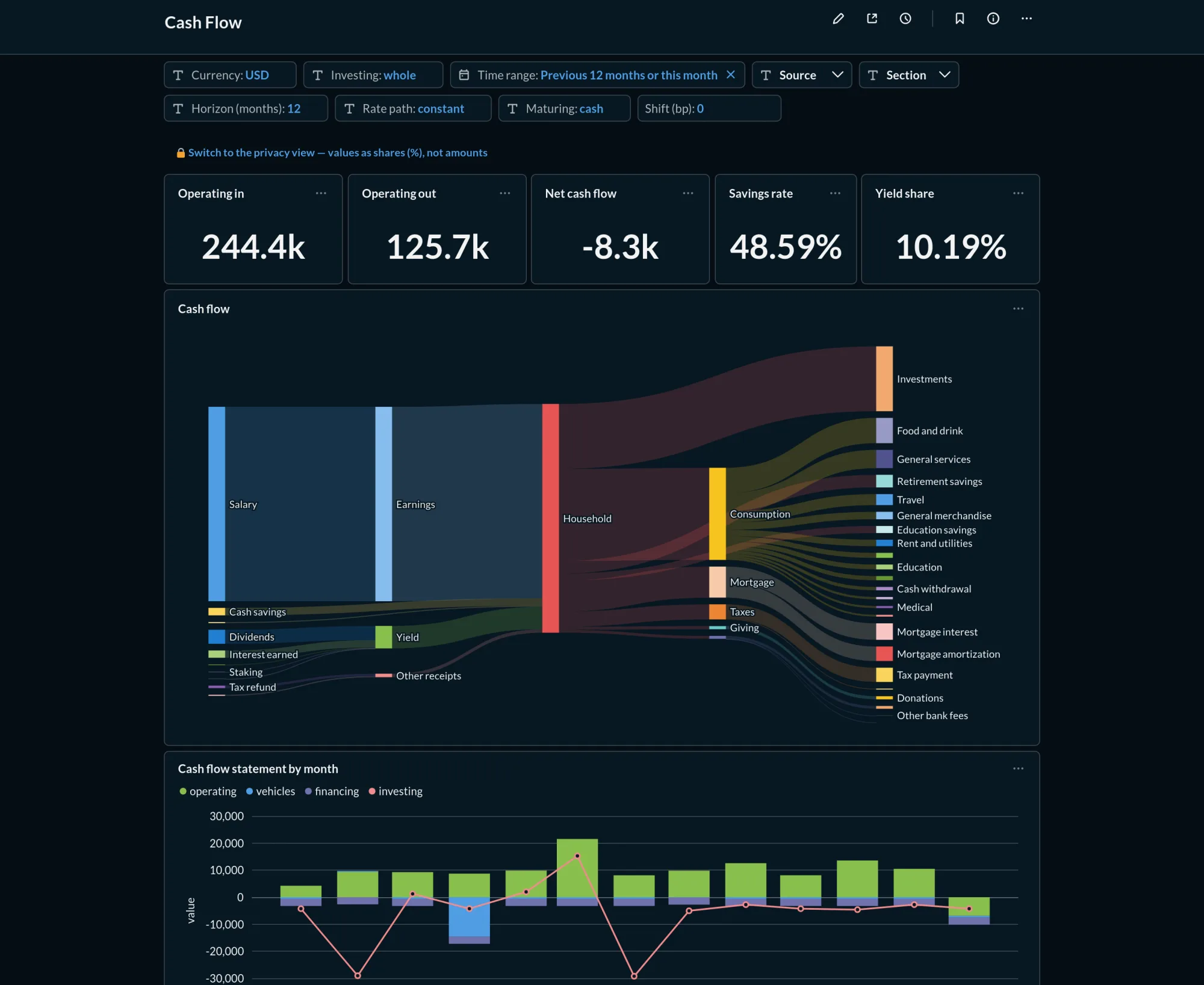1204x985 pixels.
Task: Show dashboard info icon
Action: pos(993,19)
